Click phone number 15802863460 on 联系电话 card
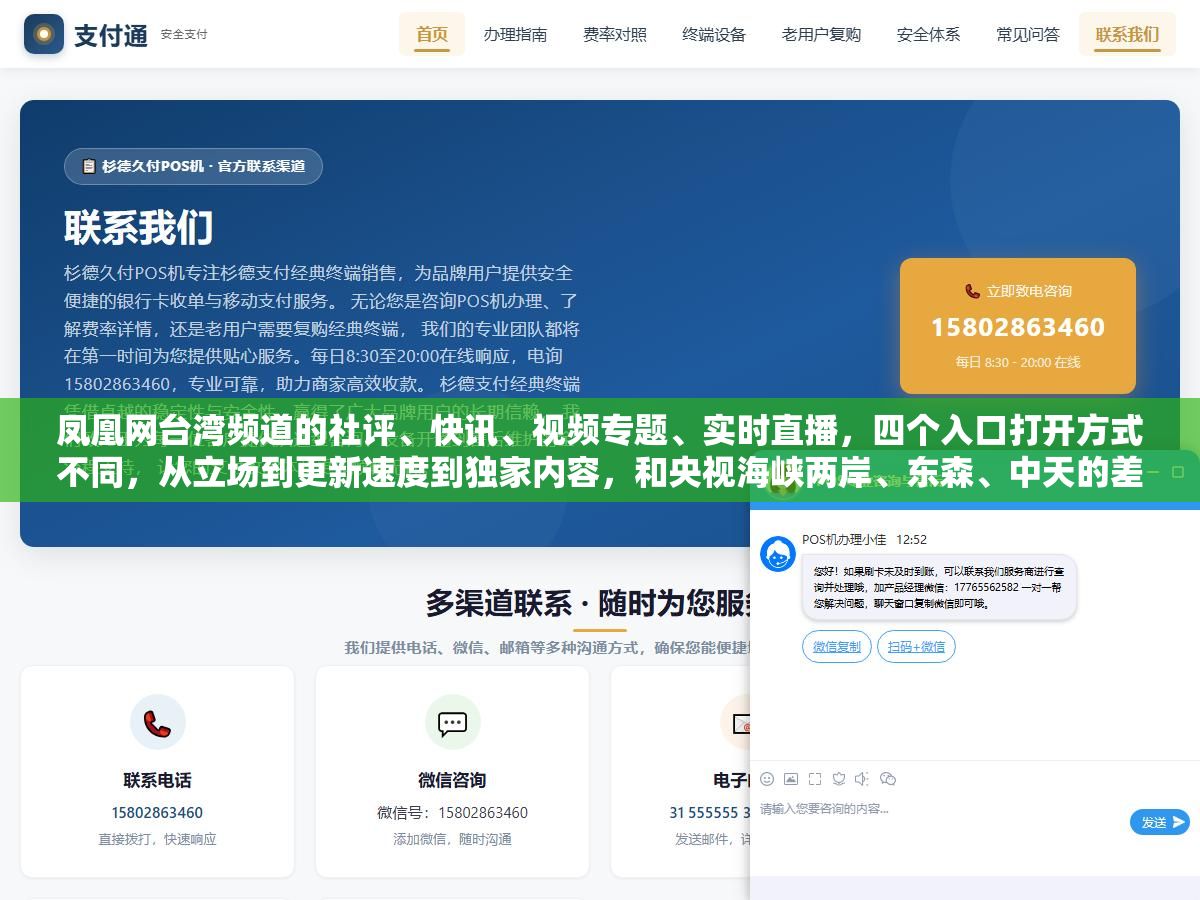 click(x=157, y=812)
